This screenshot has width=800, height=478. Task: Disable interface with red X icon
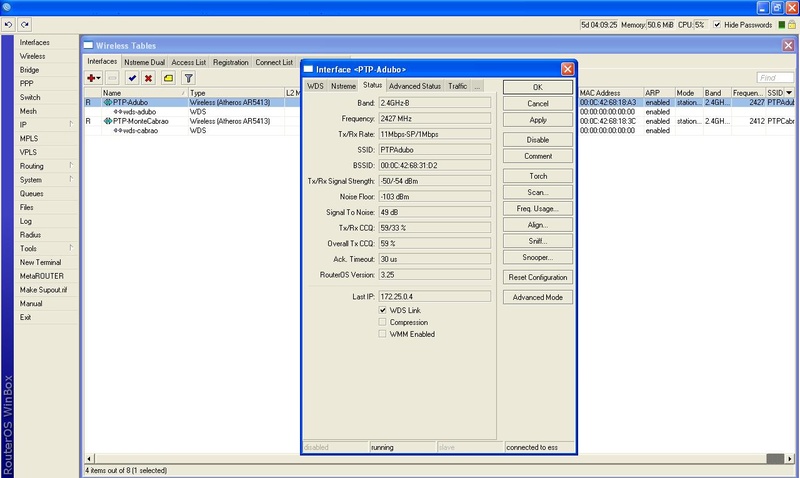pyautogui.click(x=148, y=77)
